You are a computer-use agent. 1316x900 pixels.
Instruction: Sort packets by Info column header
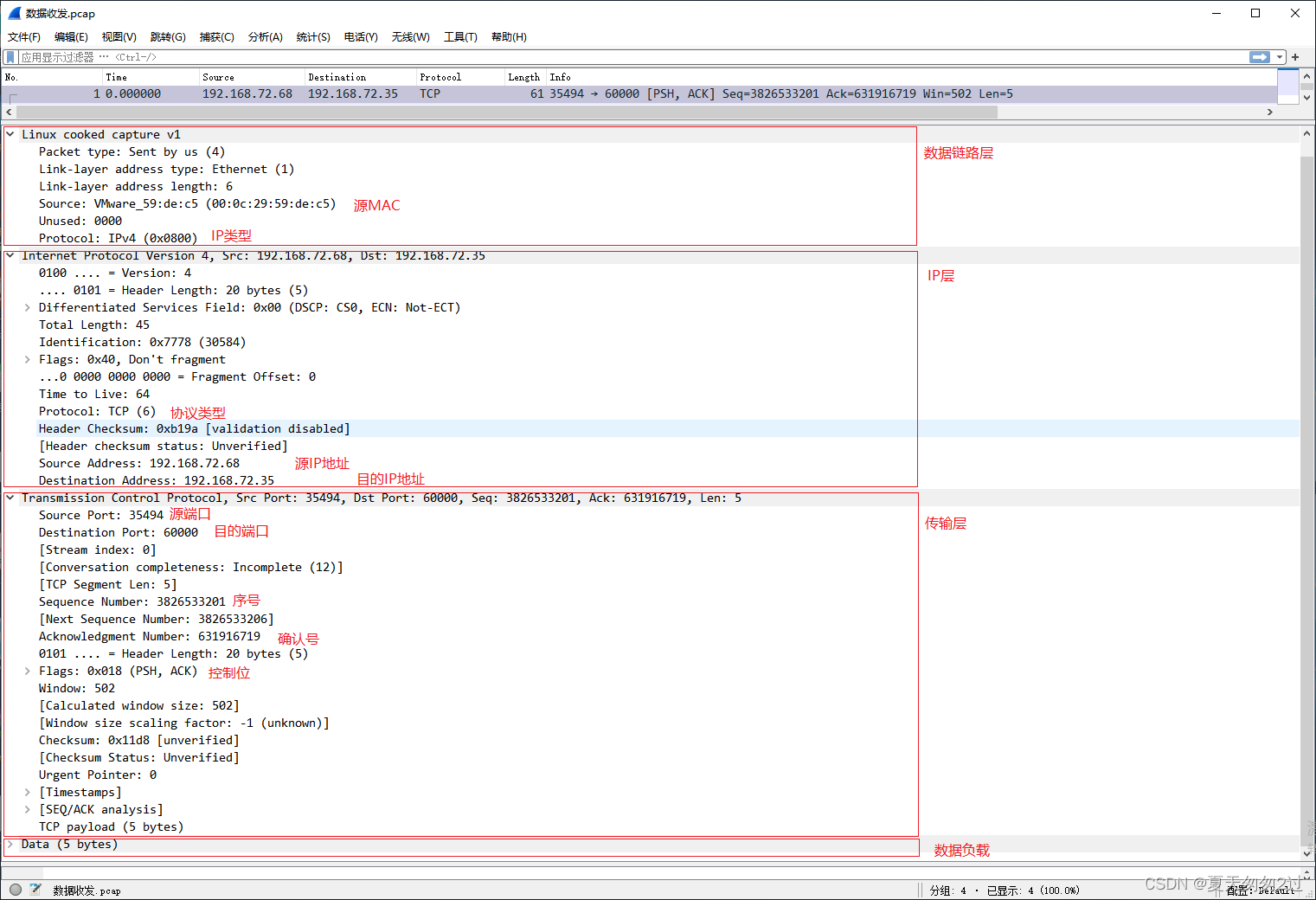pos(912,77)
